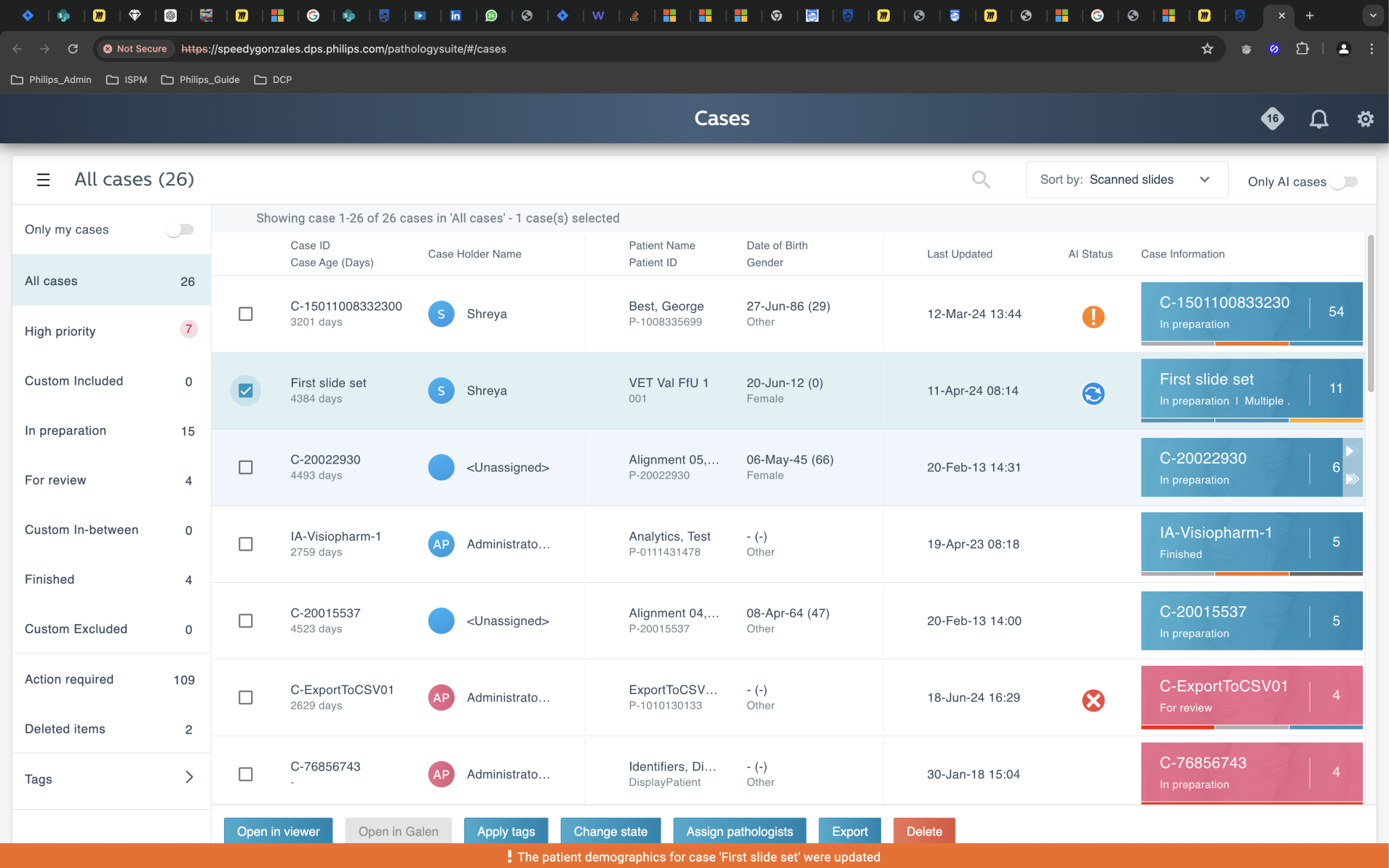1389x868 pixels.
Task: Open the Sort by Scanned slides dropdown
Action: [1126, 180]
